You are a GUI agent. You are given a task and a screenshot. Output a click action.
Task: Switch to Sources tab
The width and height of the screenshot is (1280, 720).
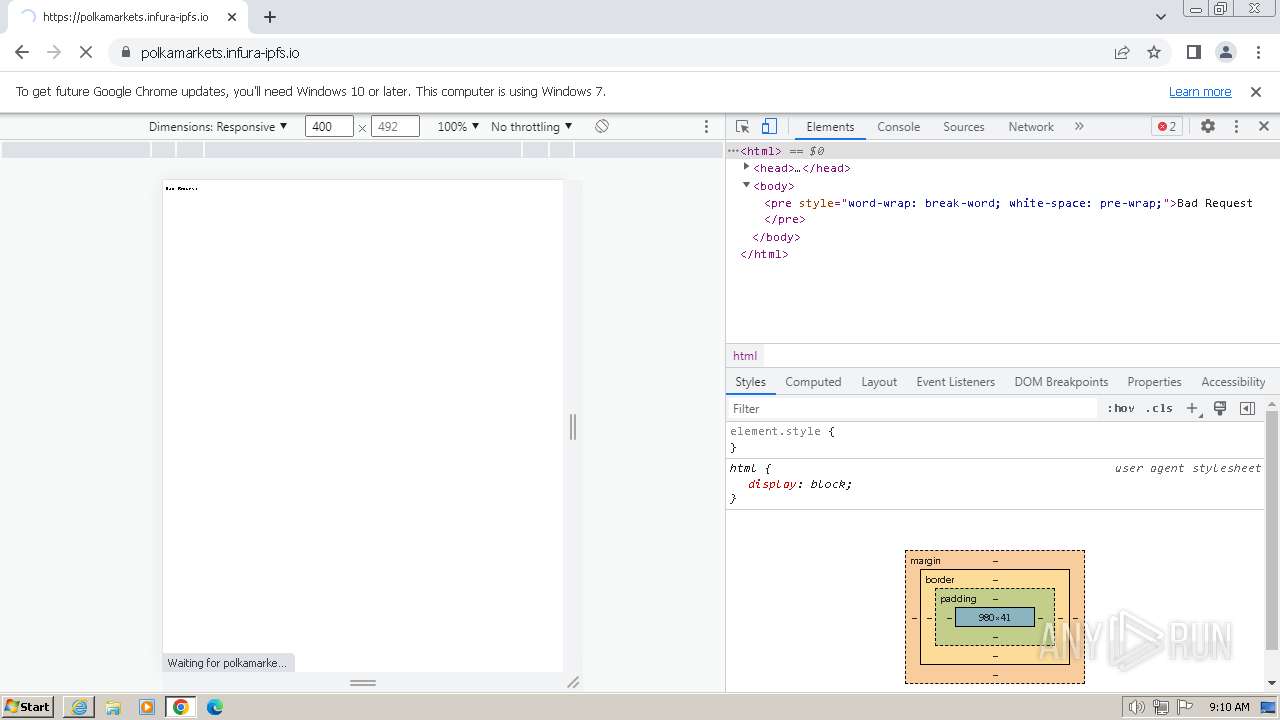coord(964,126)
